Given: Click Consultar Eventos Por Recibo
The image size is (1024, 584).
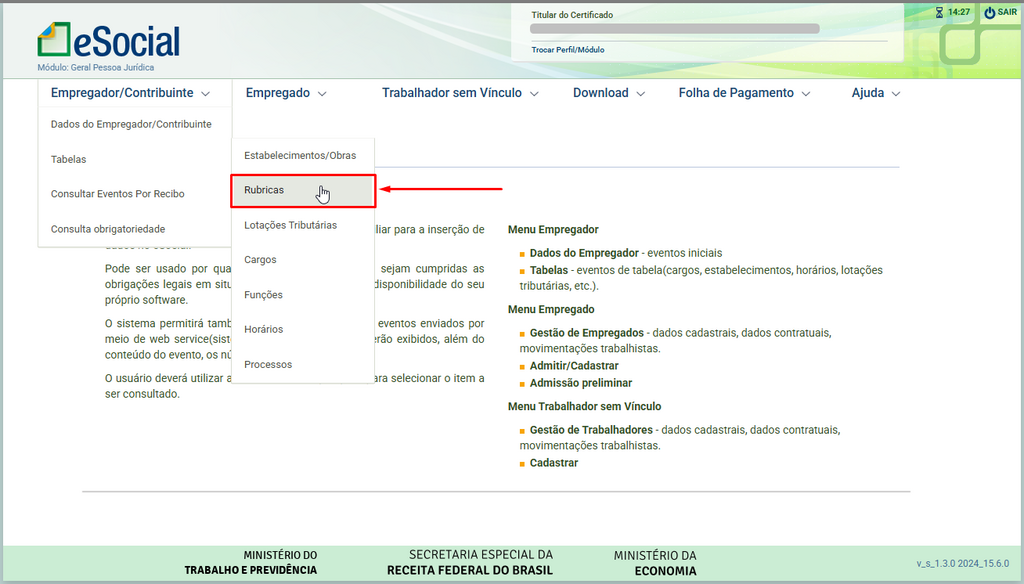Looking at the screenshot, I should [x=117, y=194].
